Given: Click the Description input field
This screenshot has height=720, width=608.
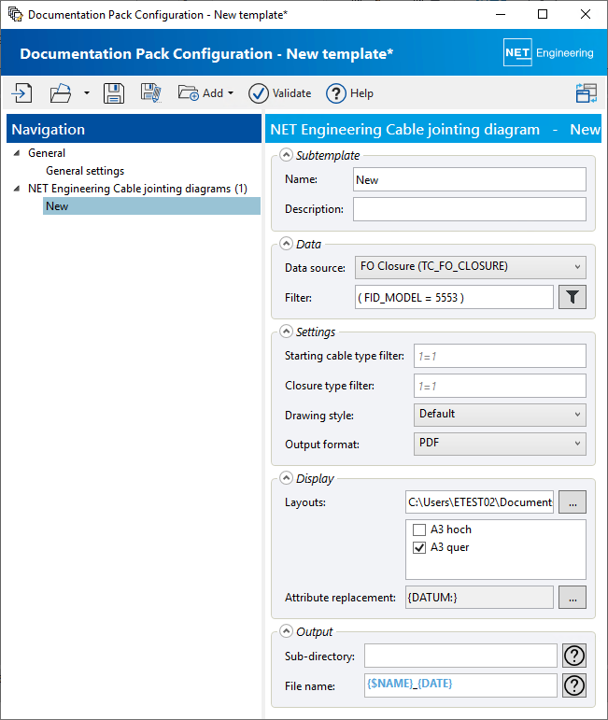Looking at the screenshot, I should [469, 209].
